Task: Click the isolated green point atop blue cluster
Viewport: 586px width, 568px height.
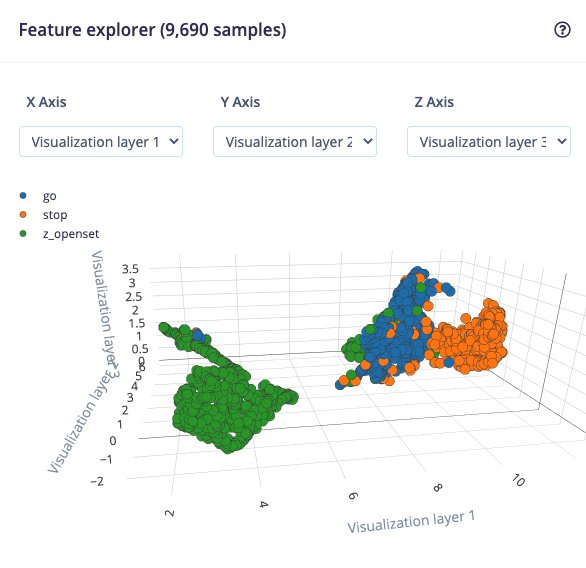Action: pyautogui.click(x=421, y=287)
